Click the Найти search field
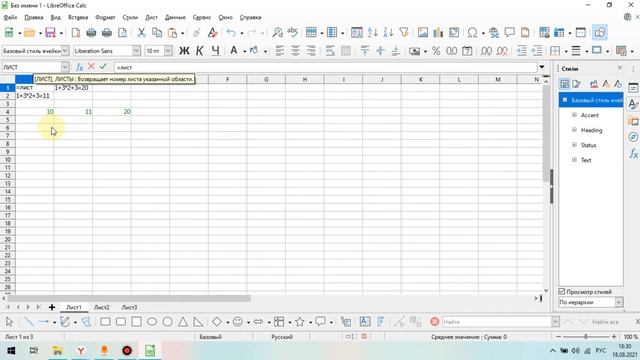This screenshot has height=360, width=640. pos(496,322)
